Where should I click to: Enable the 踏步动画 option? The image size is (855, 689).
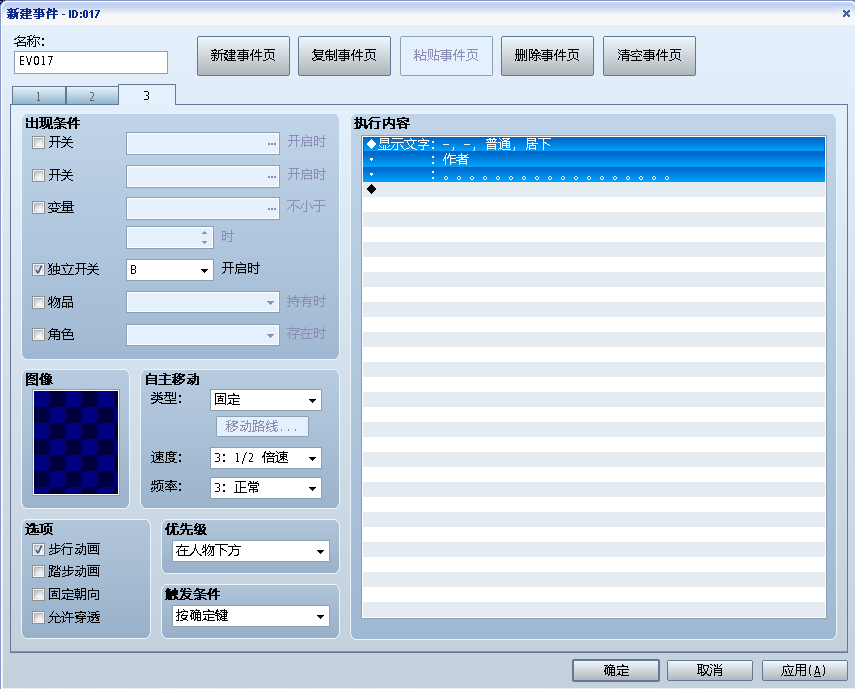tap(38, 571)
